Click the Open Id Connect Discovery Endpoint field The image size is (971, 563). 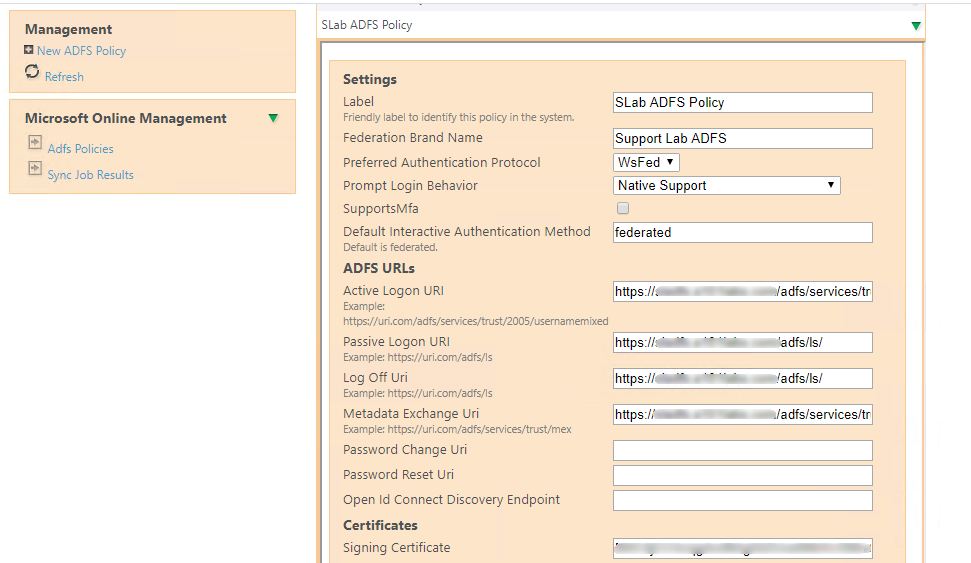click(742, 500)
